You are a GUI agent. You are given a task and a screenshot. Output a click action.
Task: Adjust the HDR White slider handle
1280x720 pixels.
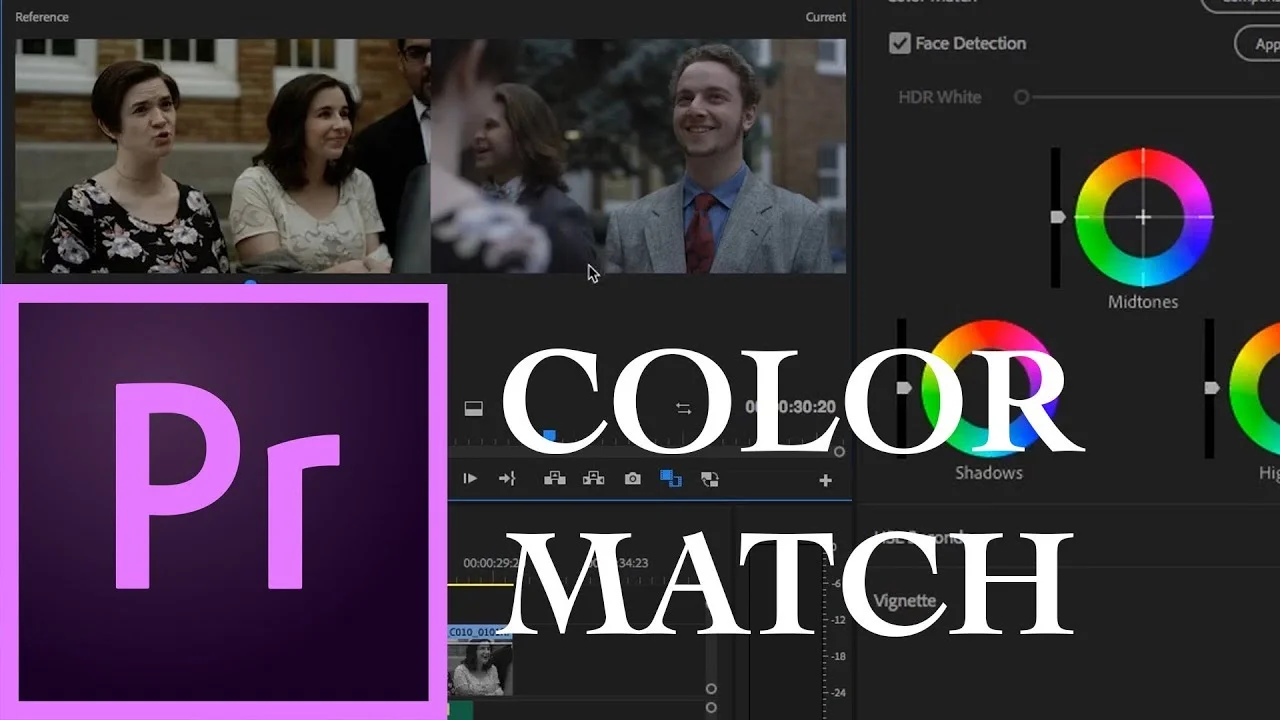(x=1021, y=97)
